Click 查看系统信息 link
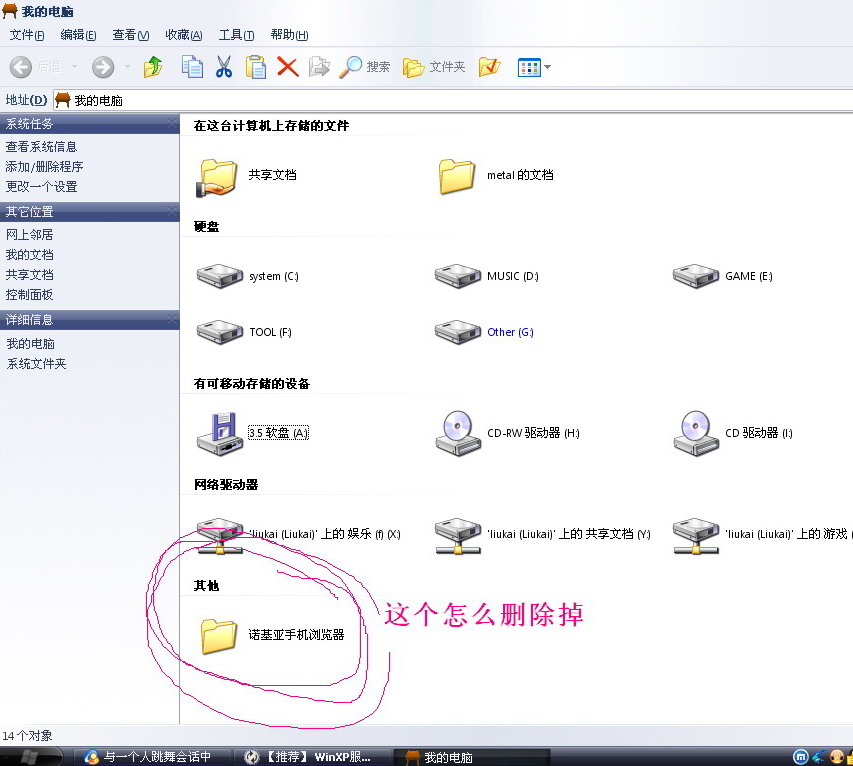Viewport: 853px width, 766px height. tap(41, 147)
